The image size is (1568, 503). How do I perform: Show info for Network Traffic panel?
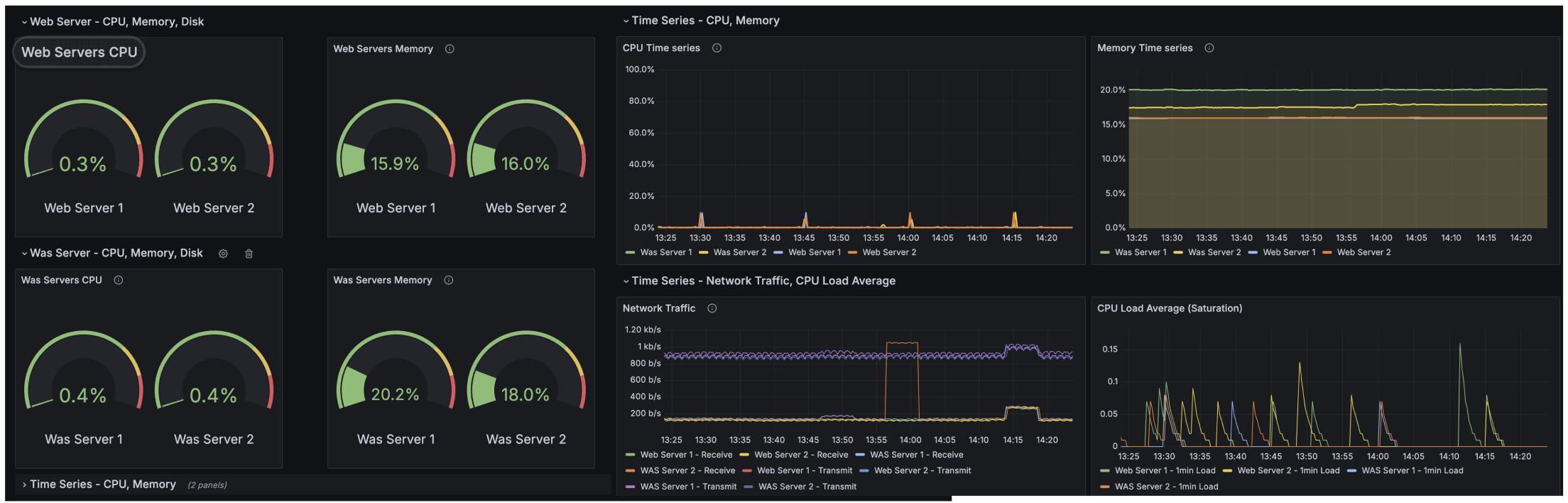click(712, 308)
